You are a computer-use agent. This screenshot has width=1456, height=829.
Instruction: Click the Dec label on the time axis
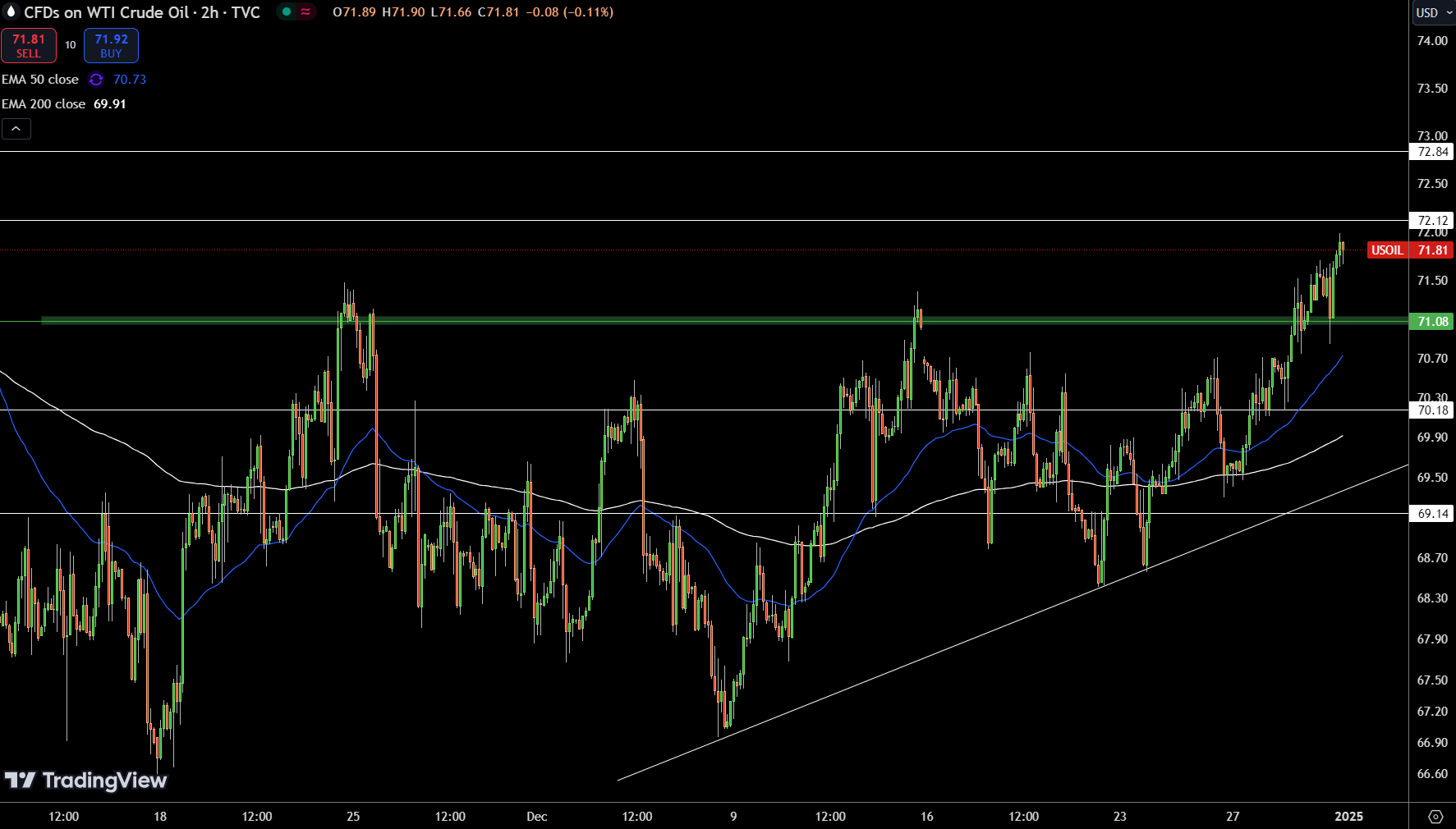coord(537,817)
